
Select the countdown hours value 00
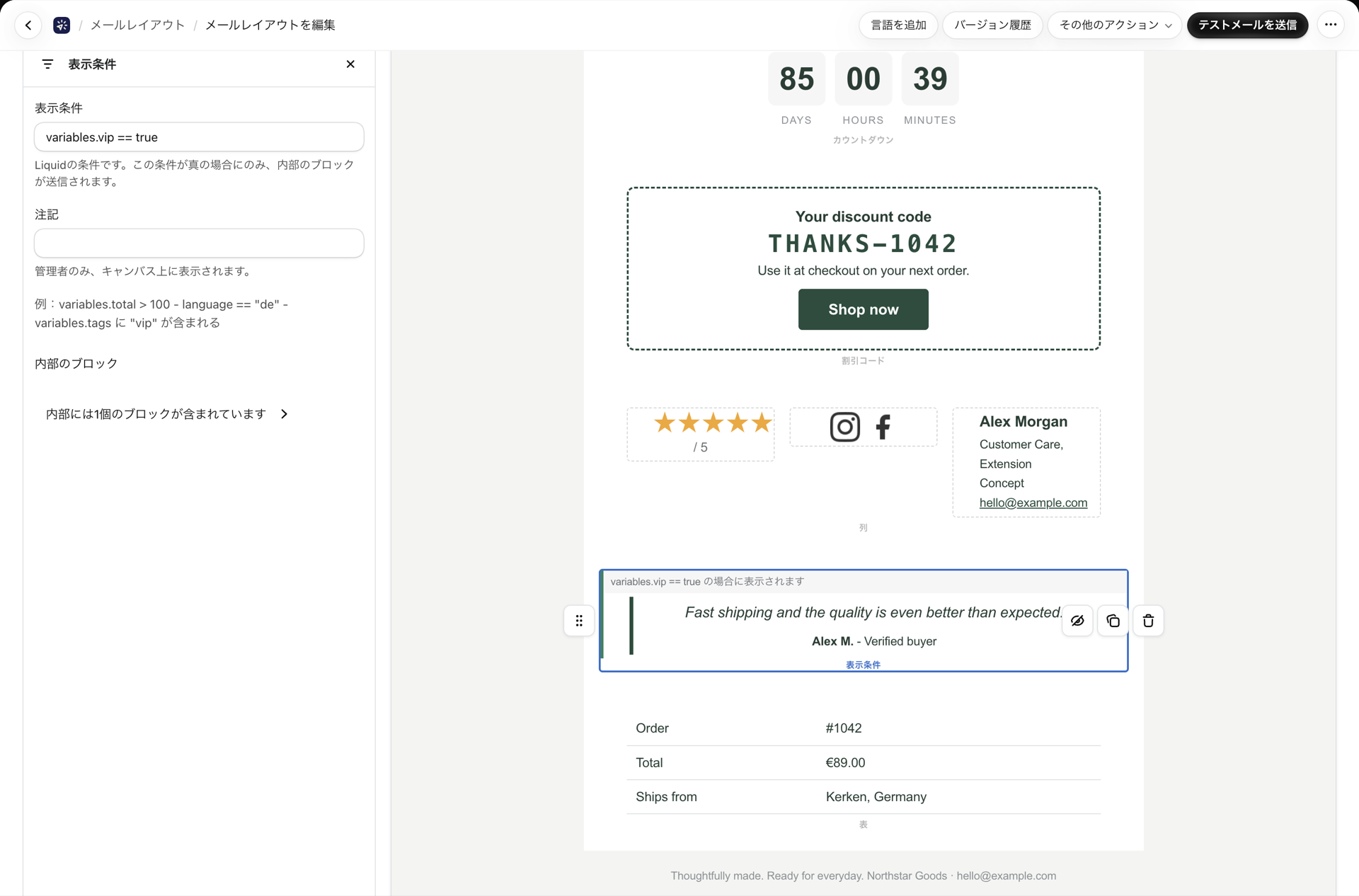point(863,79)
